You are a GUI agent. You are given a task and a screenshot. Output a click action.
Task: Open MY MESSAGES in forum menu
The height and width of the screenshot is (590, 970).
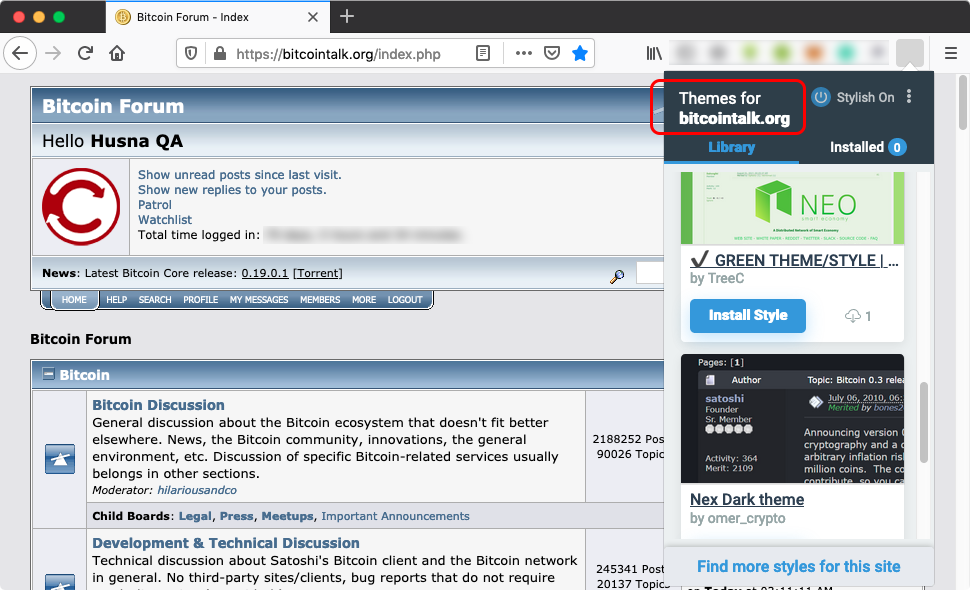pyautogui.click(x=259, y=299)
